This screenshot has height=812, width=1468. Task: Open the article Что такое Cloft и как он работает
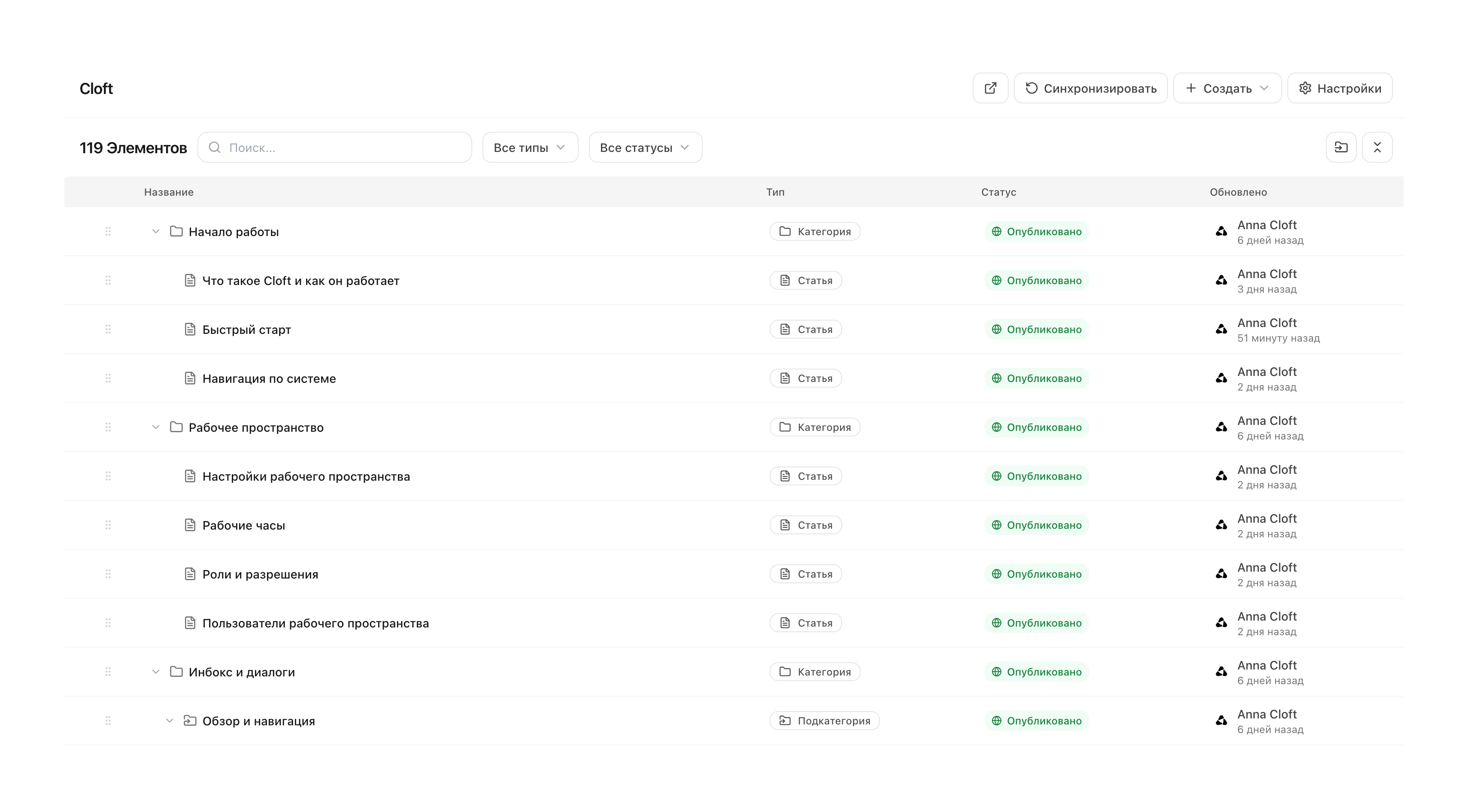[300, 280]
